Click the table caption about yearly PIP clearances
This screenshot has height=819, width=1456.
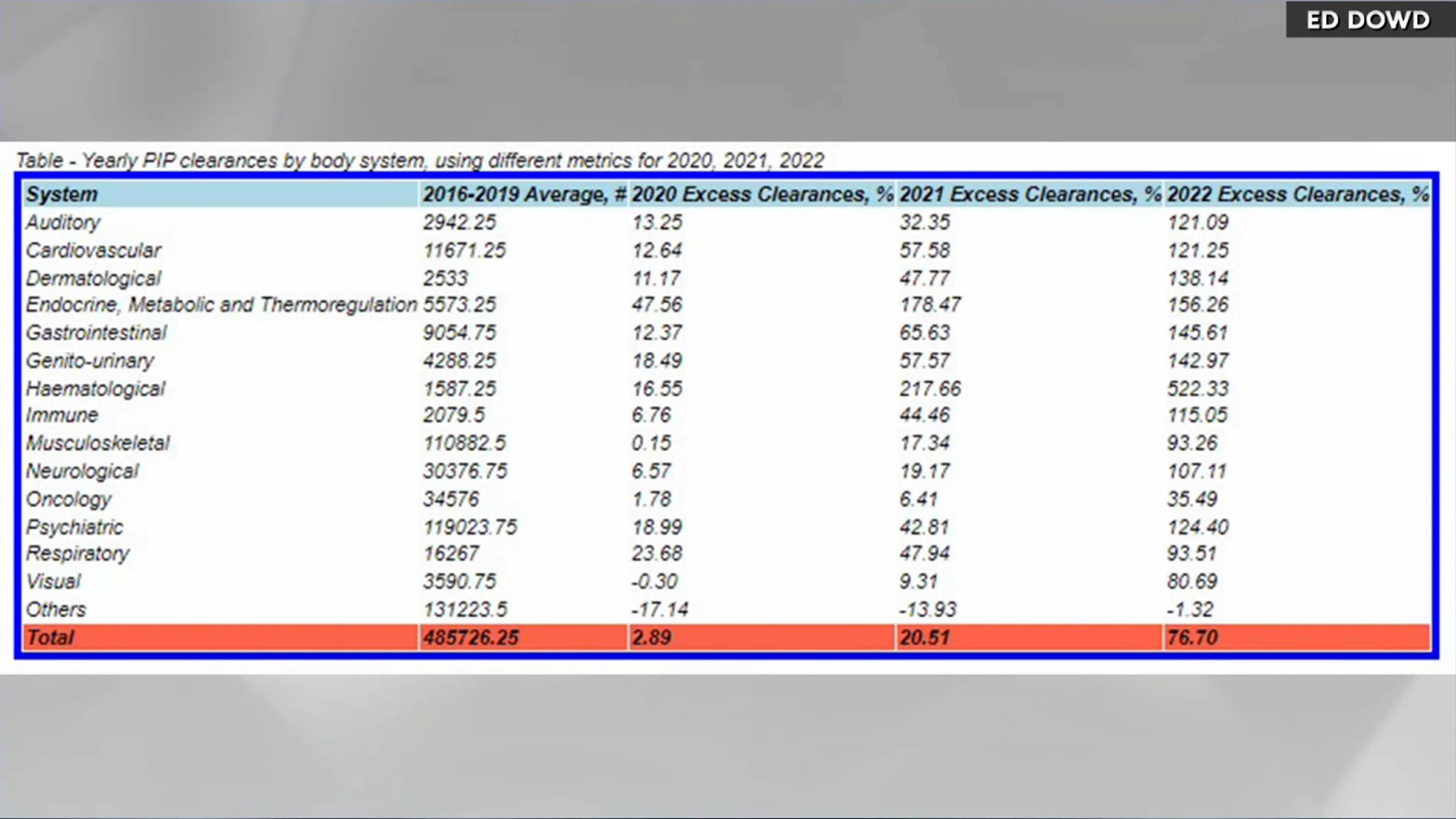point(420,161)
